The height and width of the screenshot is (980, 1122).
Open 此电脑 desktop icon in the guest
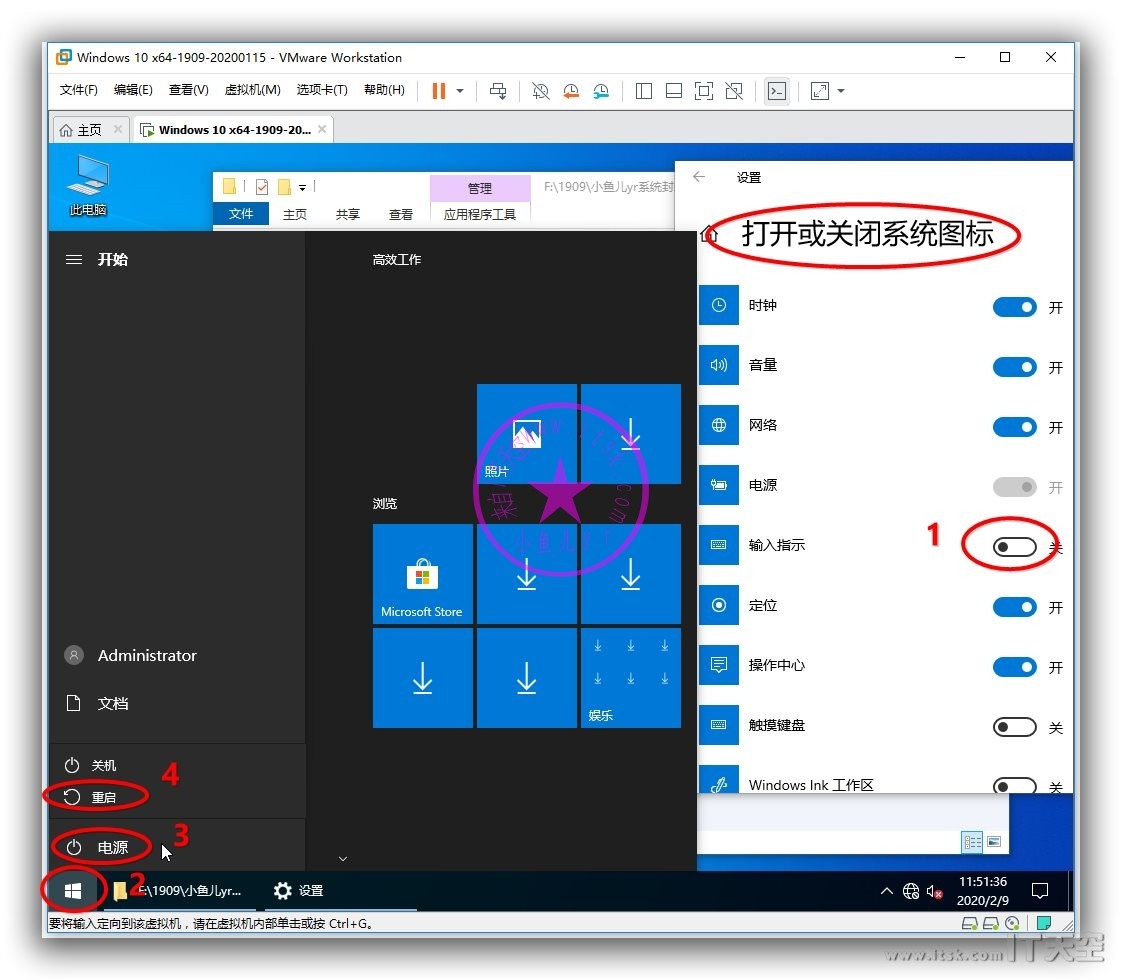88,185
